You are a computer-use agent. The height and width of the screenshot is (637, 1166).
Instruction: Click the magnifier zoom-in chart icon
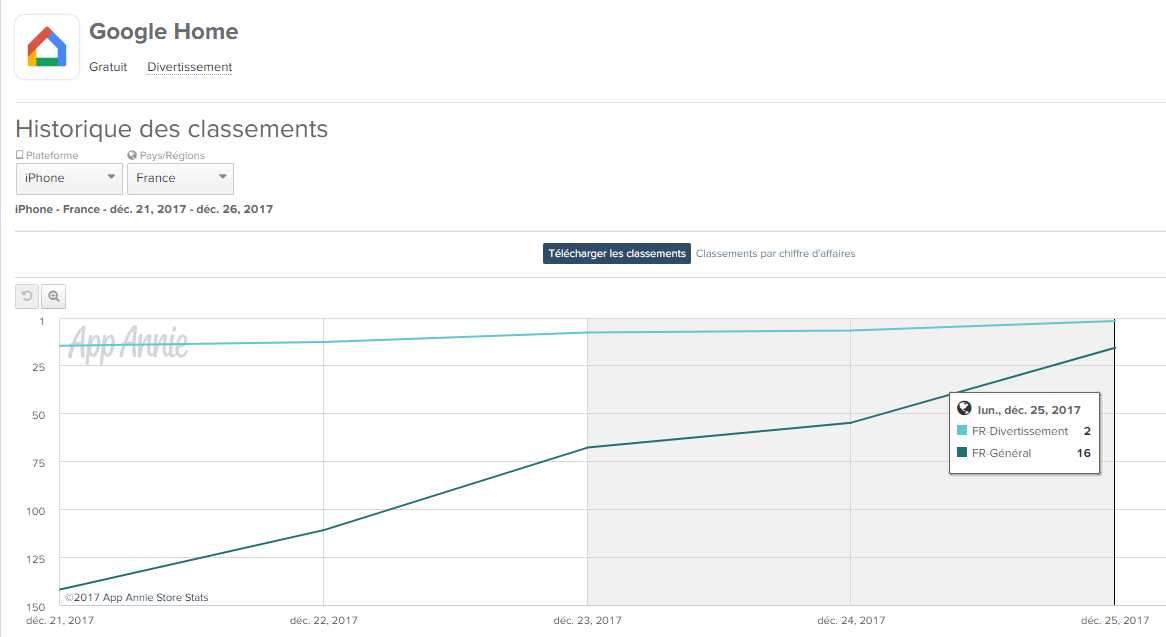(x=54, y=296)
